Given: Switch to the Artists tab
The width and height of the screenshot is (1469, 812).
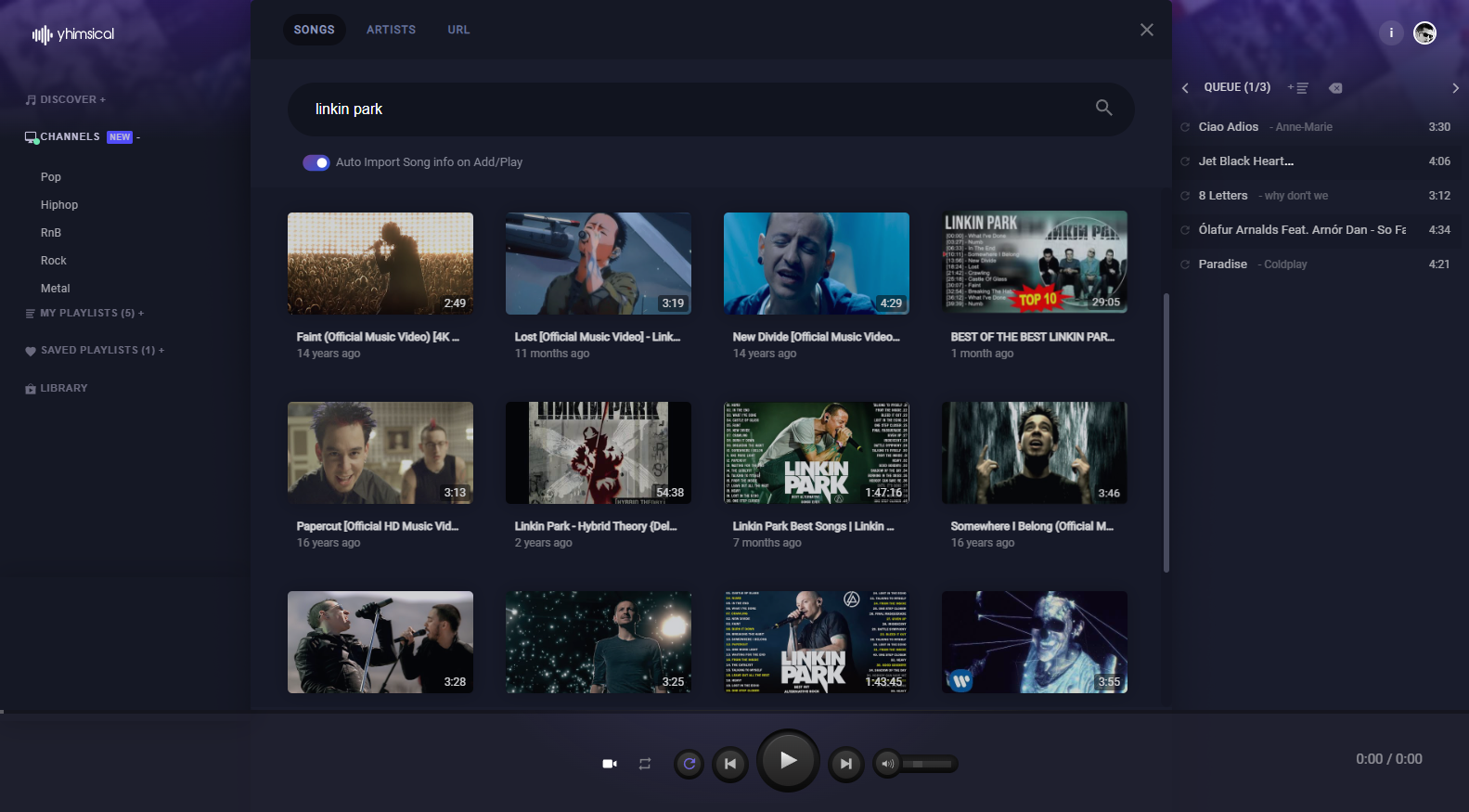Looking at the screenshot, I should click(391, 30).
